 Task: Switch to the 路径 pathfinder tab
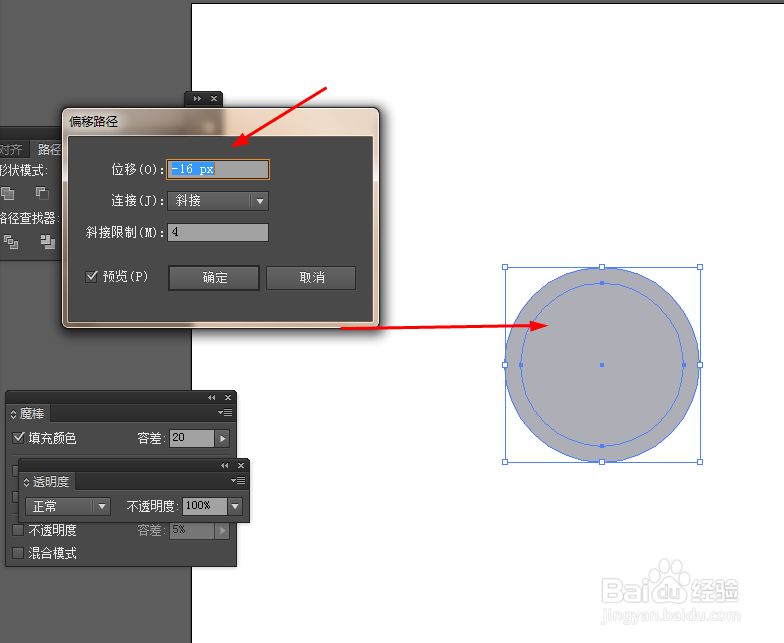click(48, 150)
